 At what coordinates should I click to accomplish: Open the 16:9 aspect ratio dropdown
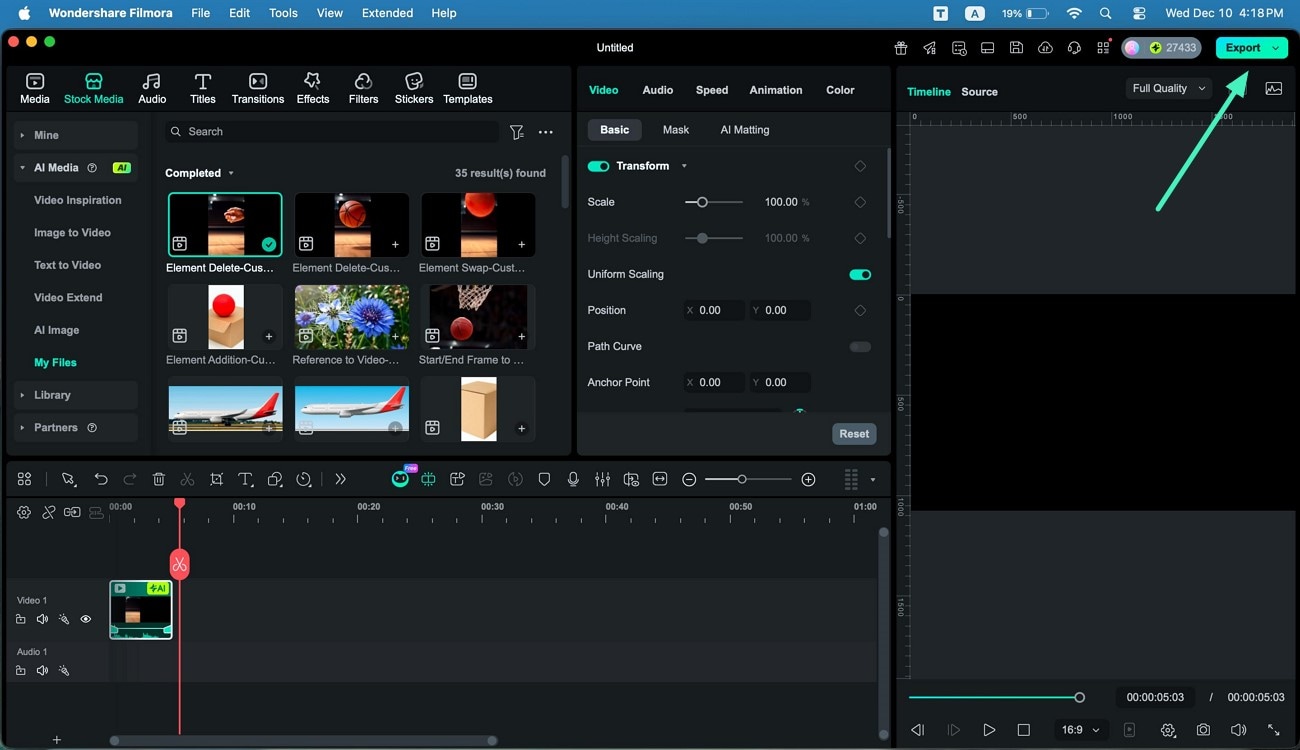(1080, 730)
